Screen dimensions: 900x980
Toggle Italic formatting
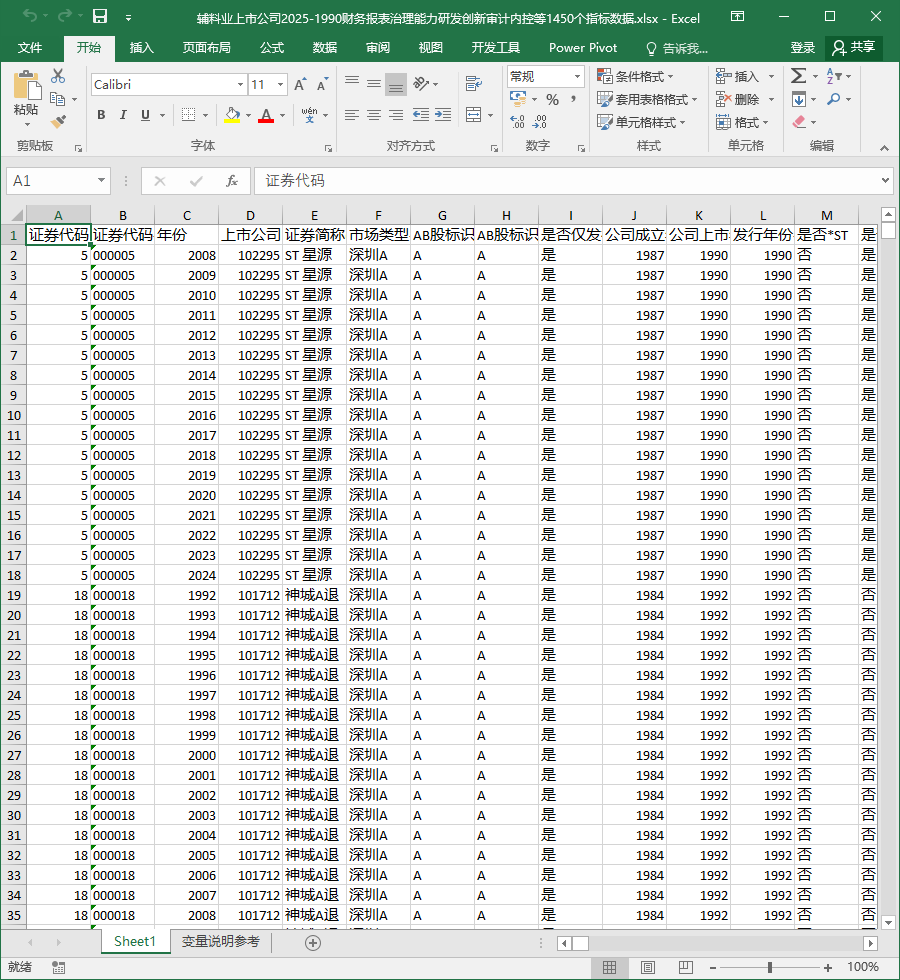point(123,115)
